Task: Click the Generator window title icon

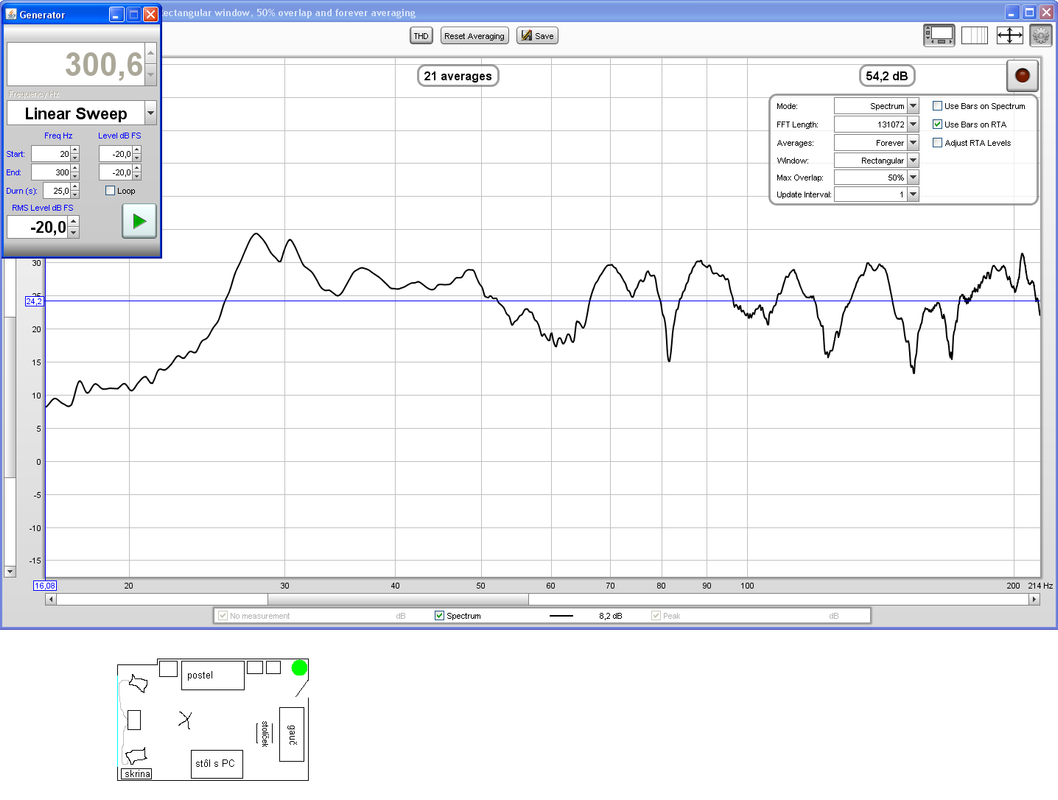Action: [x=11, y=14]
